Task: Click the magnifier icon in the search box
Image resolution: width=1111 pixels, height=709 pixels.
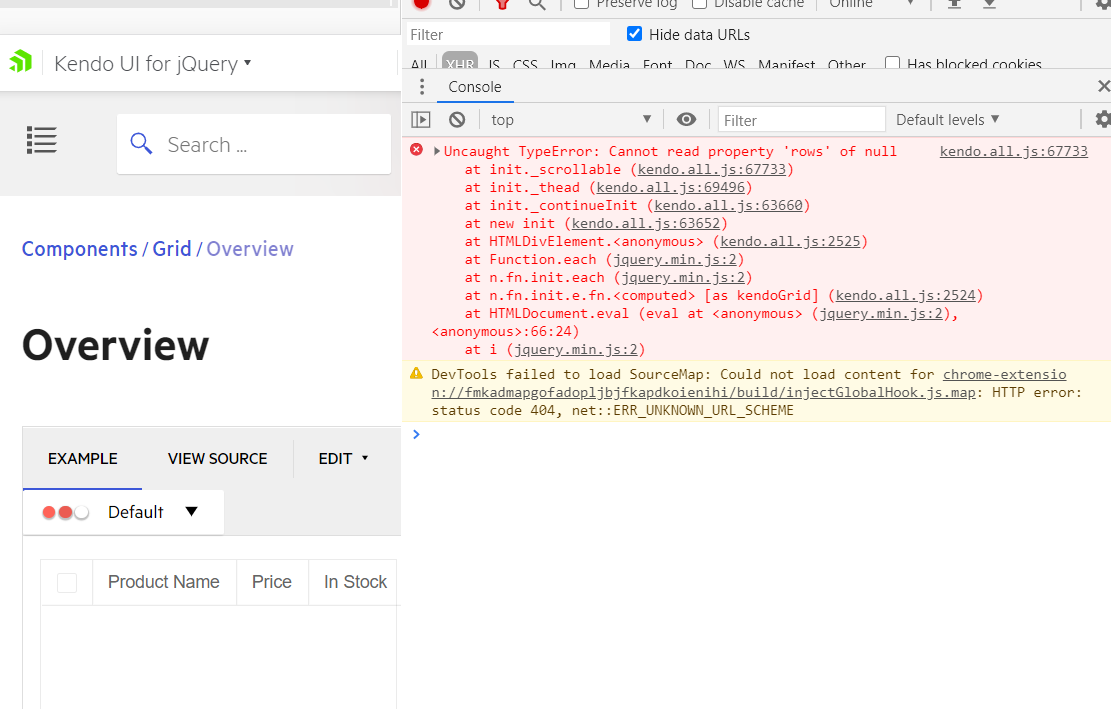Action: (x=142, y=144)
